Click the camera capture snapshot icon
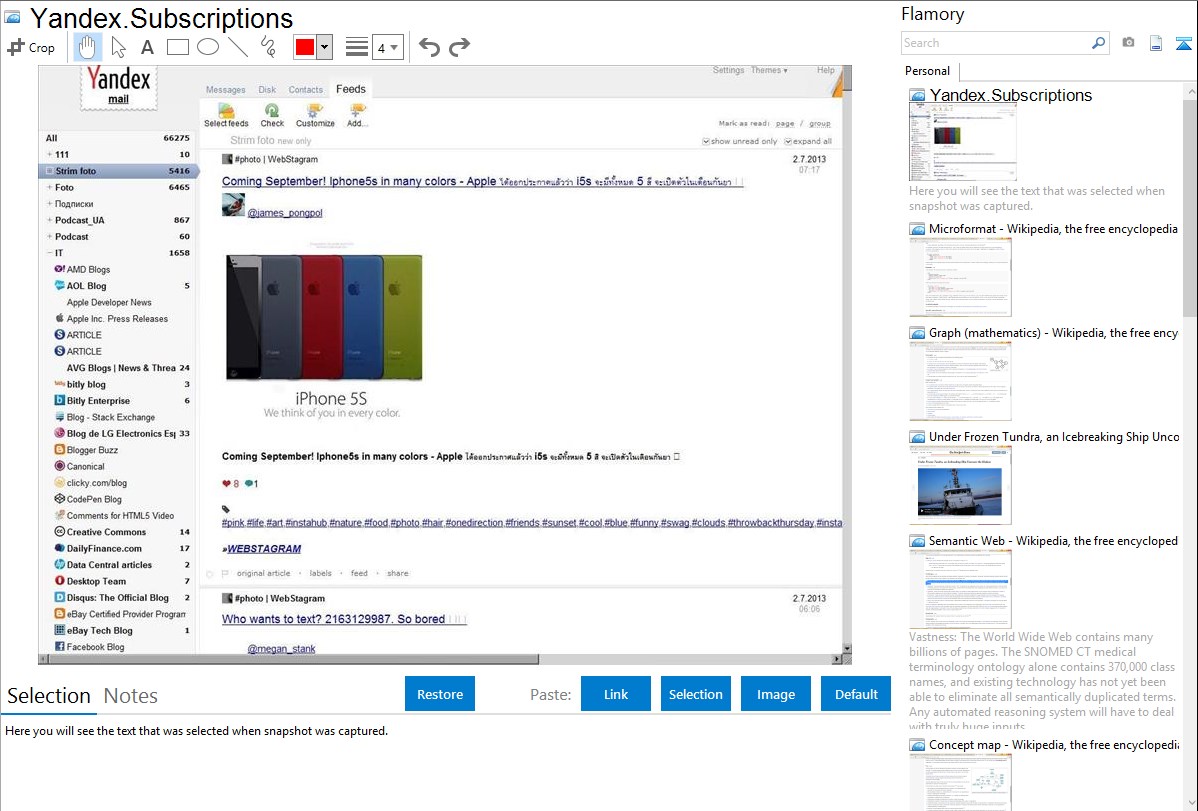The image size is (1198, 811). 1128,43
